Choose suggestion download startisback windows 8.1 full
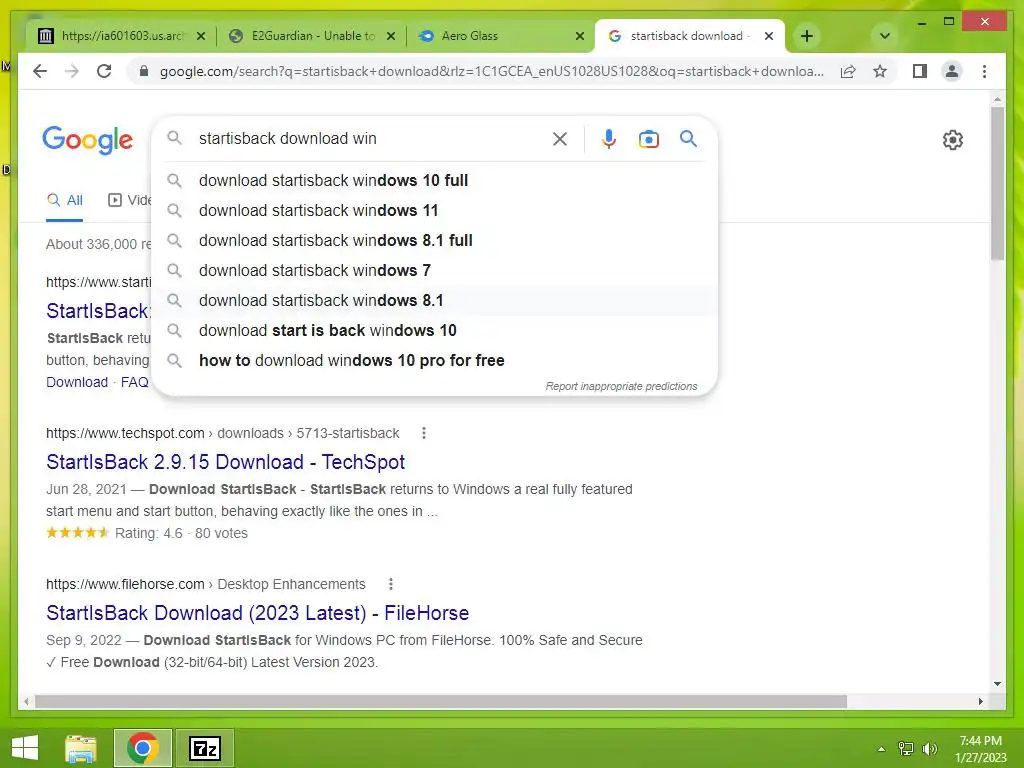The width and height of the screenshot is (1024, 768). pyautogui.click(x=434, y=240)
